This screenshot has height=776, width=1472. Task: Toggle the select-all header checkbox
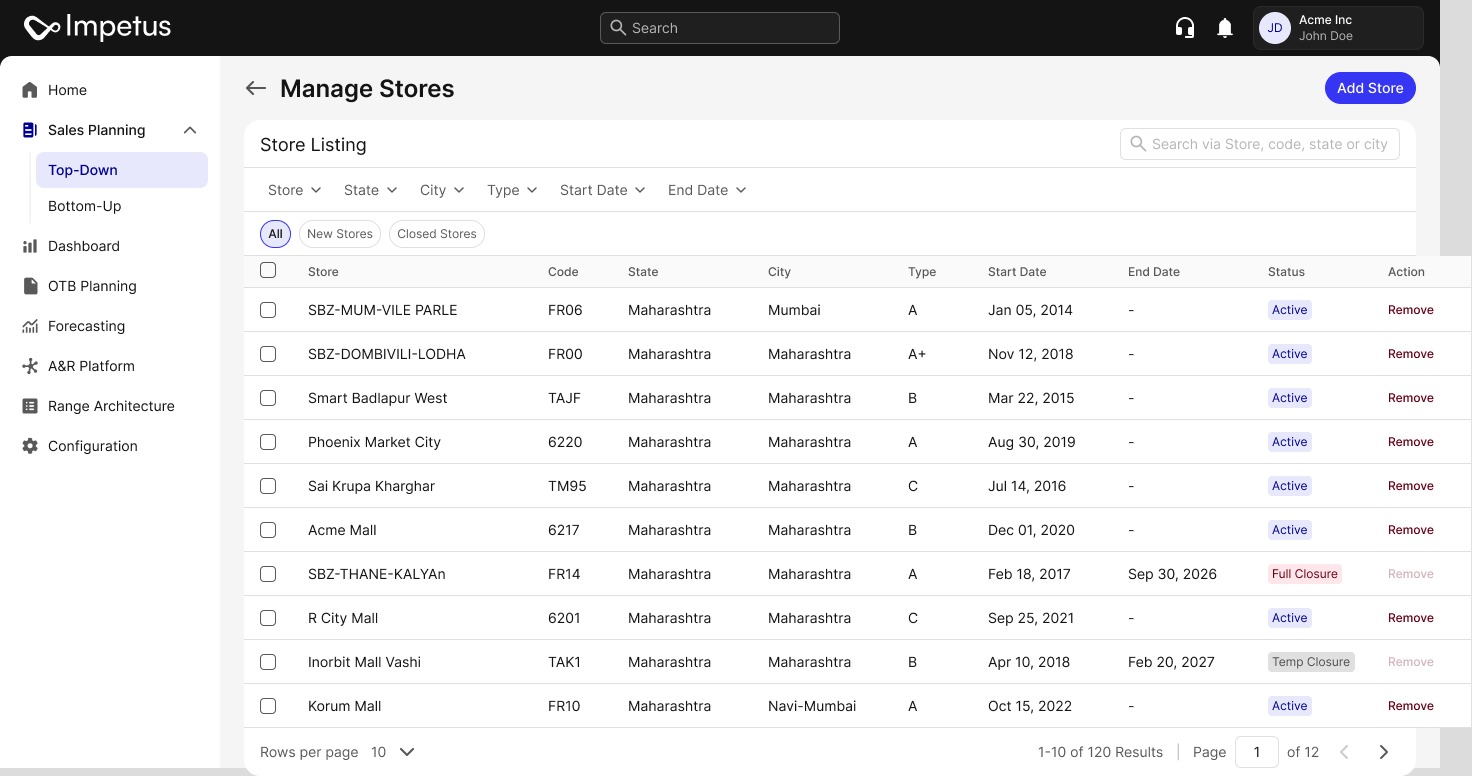click(268, 270)
